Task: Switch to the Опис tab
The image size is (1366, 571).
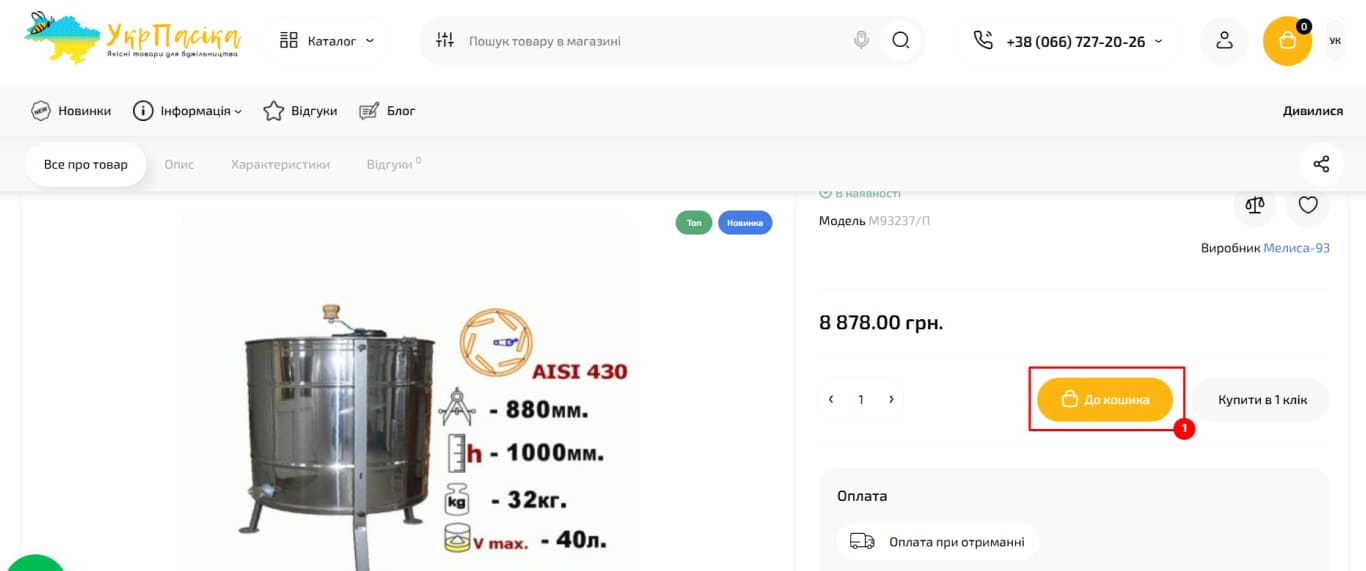Action: [x=179, y=164]
